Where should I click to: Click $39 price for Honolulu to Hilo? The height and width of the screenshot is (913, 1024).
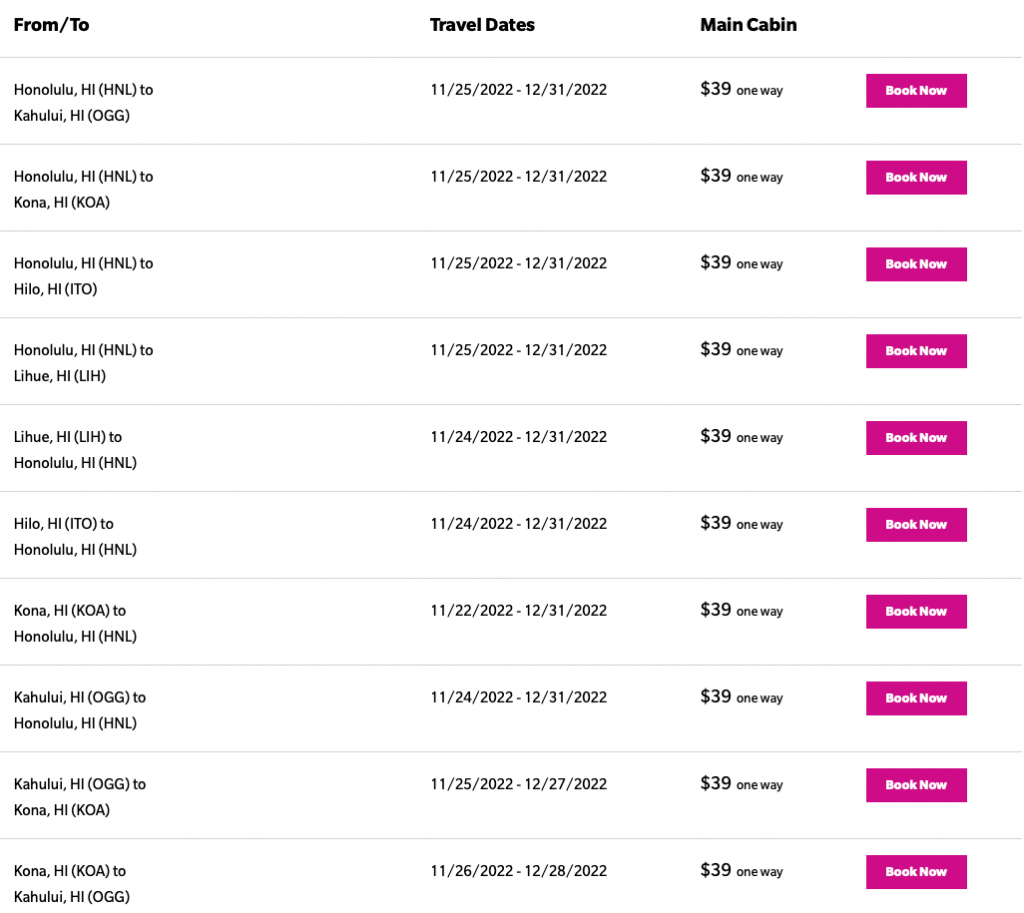[x=716, y=263]
